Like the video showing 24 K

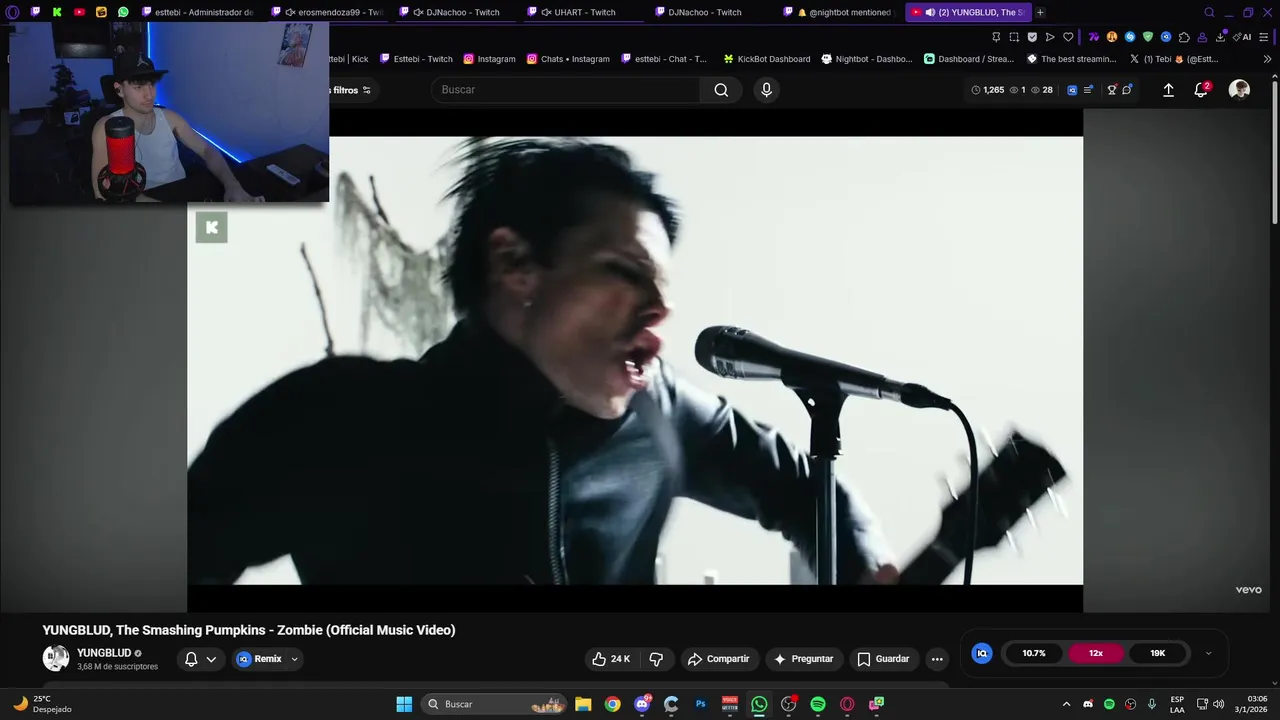point(611,659)
